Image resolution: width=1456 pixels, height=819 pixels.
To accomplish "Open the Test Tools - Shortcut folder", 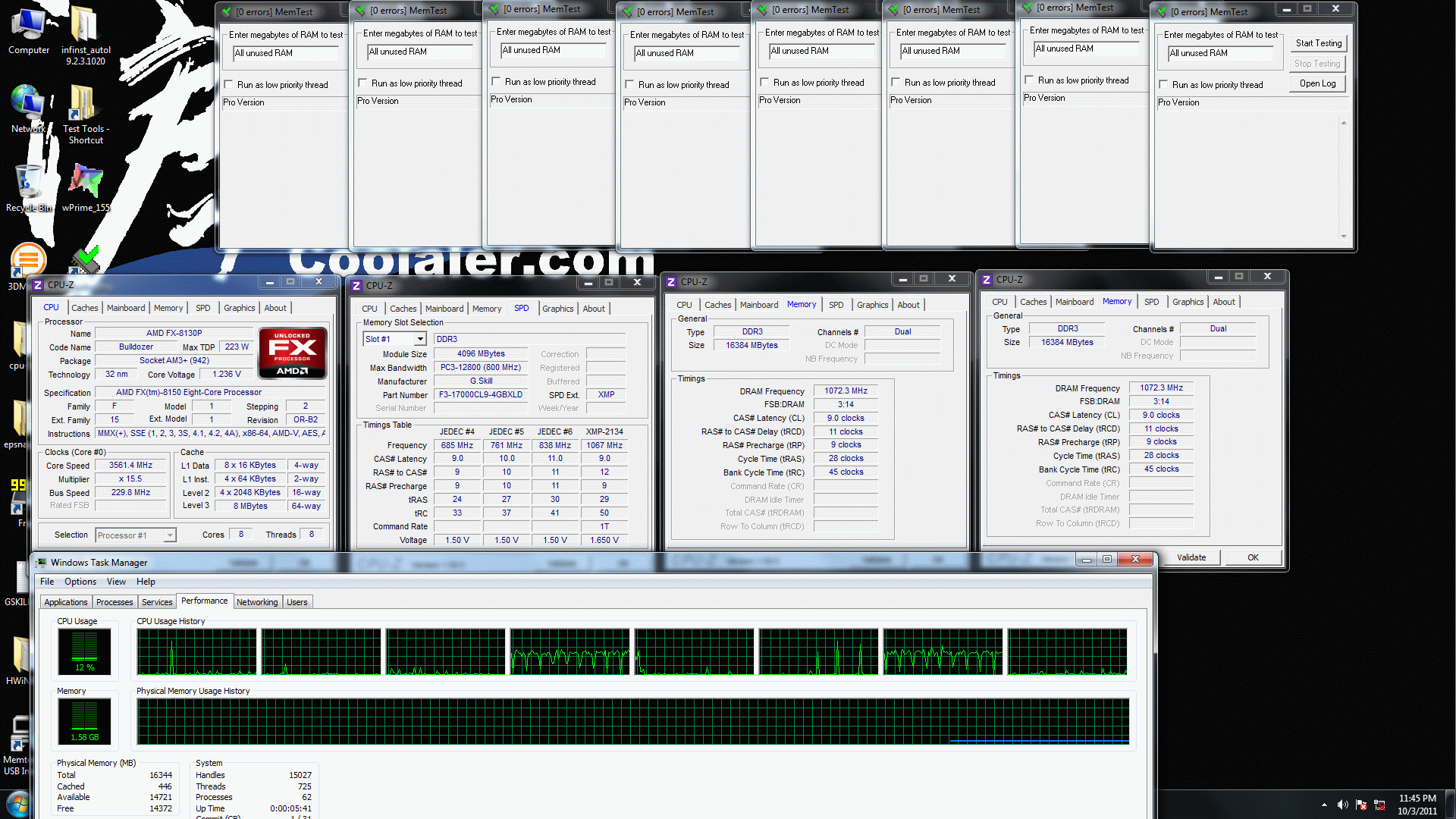I will (85, 114).
